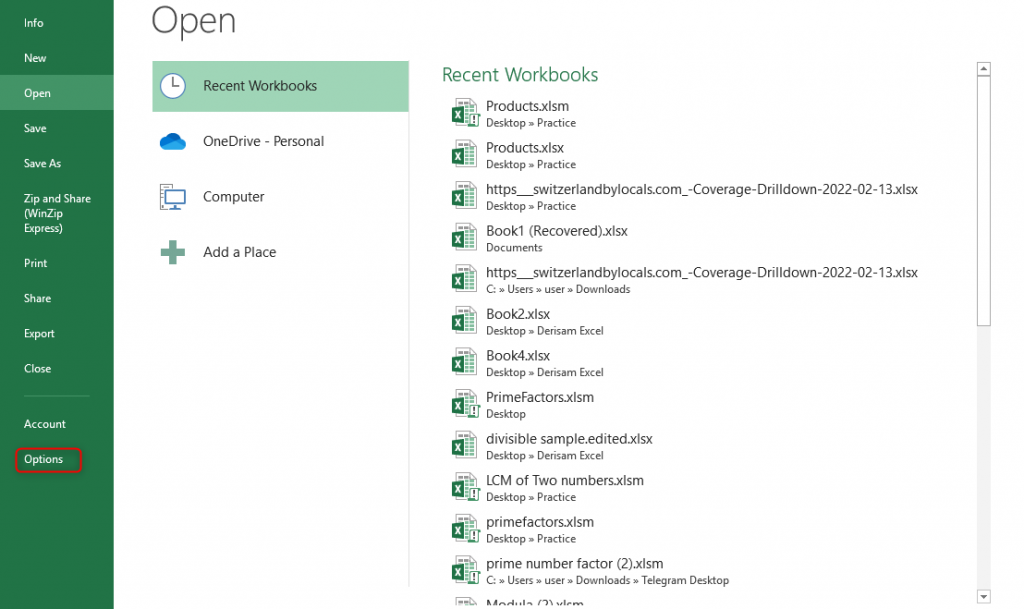This screenshot has height=609, width=1024.
Task: Click the Computer monitor icon
Action: tap(173, 197)
